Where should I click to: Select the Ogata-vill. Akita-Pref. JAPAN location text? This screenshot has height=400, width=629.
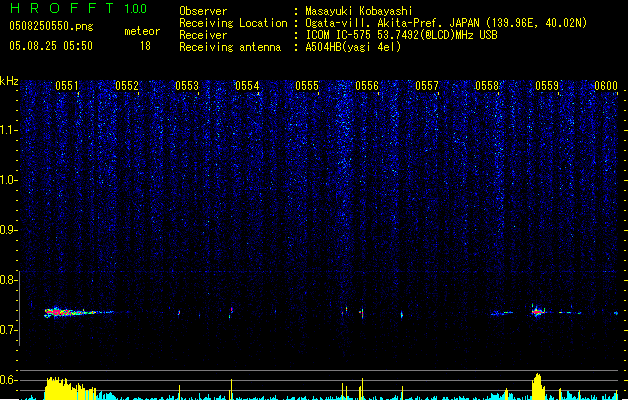point(446,23)
